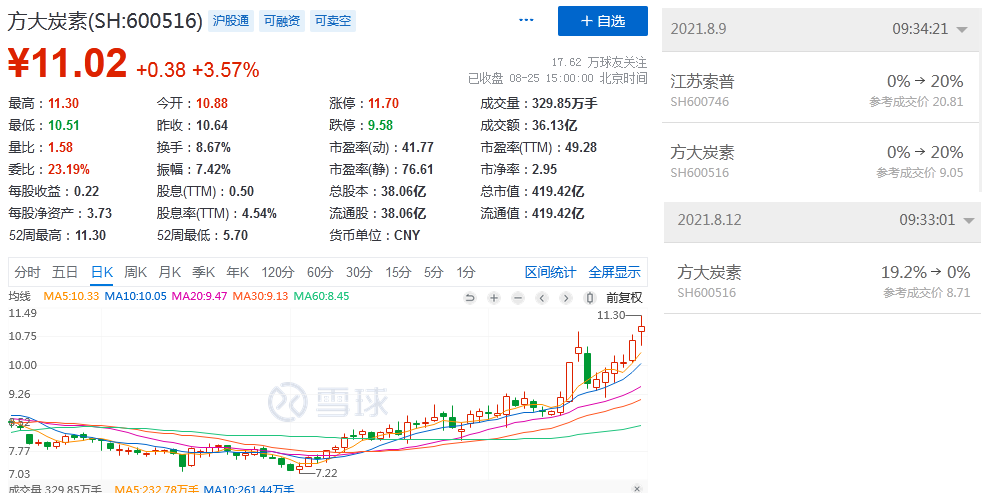Toggle the 可卖空 tag
Image resolution: width=991 pixels, height=497 pixels.
click(333, 21)
